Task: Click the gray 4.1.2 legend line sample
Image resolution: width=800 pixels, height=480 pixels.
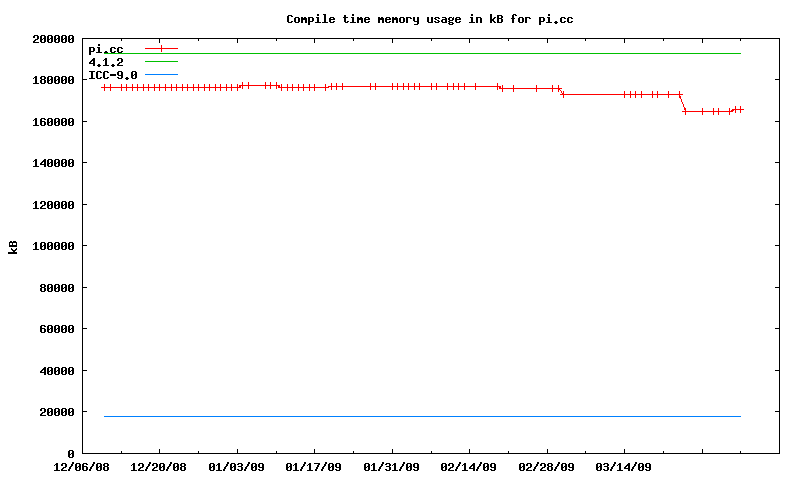Action: (x=161, y=62)
